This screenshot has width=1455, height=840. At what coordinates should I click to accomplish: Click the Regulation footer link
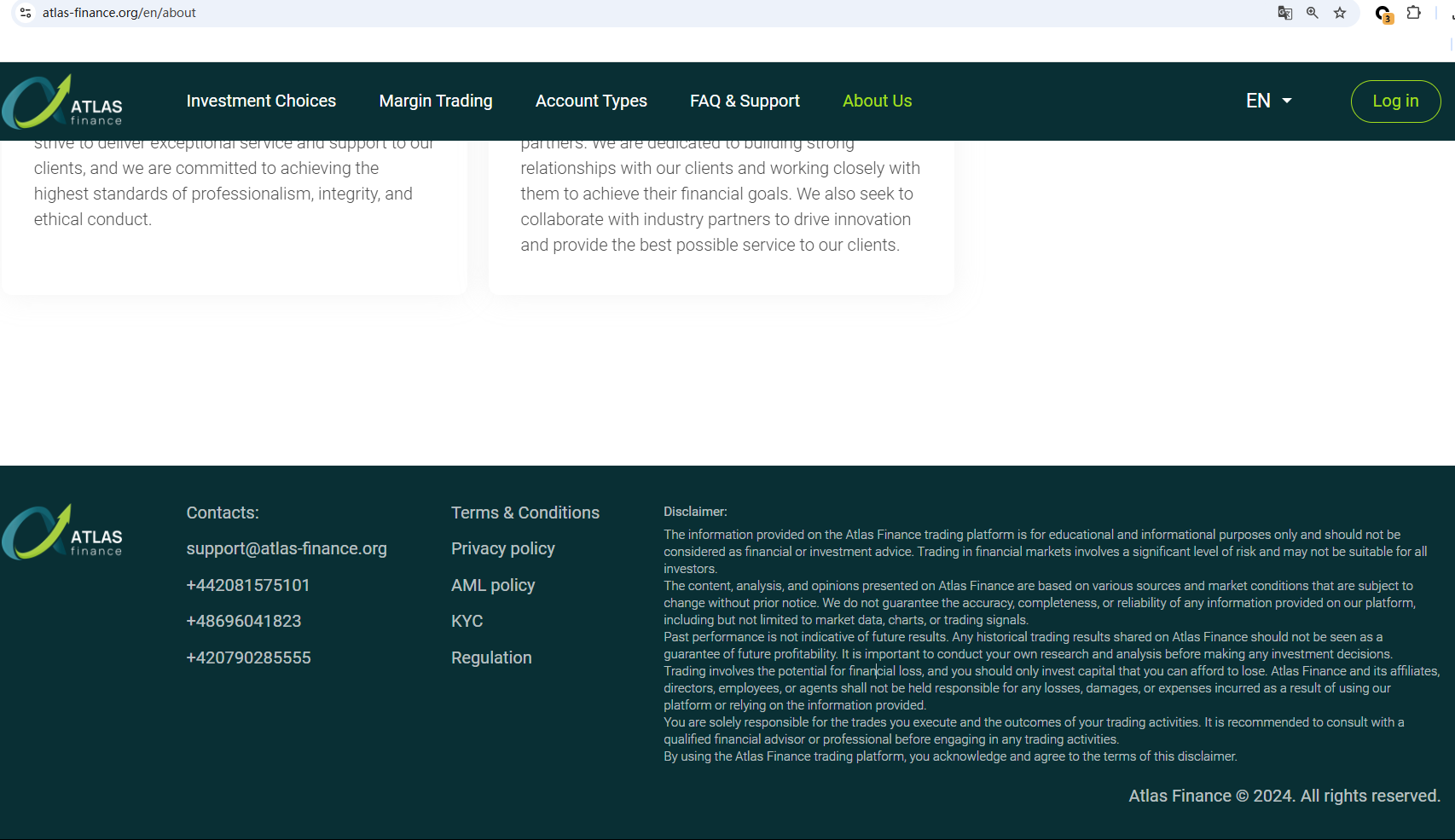pyautogui.click(x=491, y=658)
